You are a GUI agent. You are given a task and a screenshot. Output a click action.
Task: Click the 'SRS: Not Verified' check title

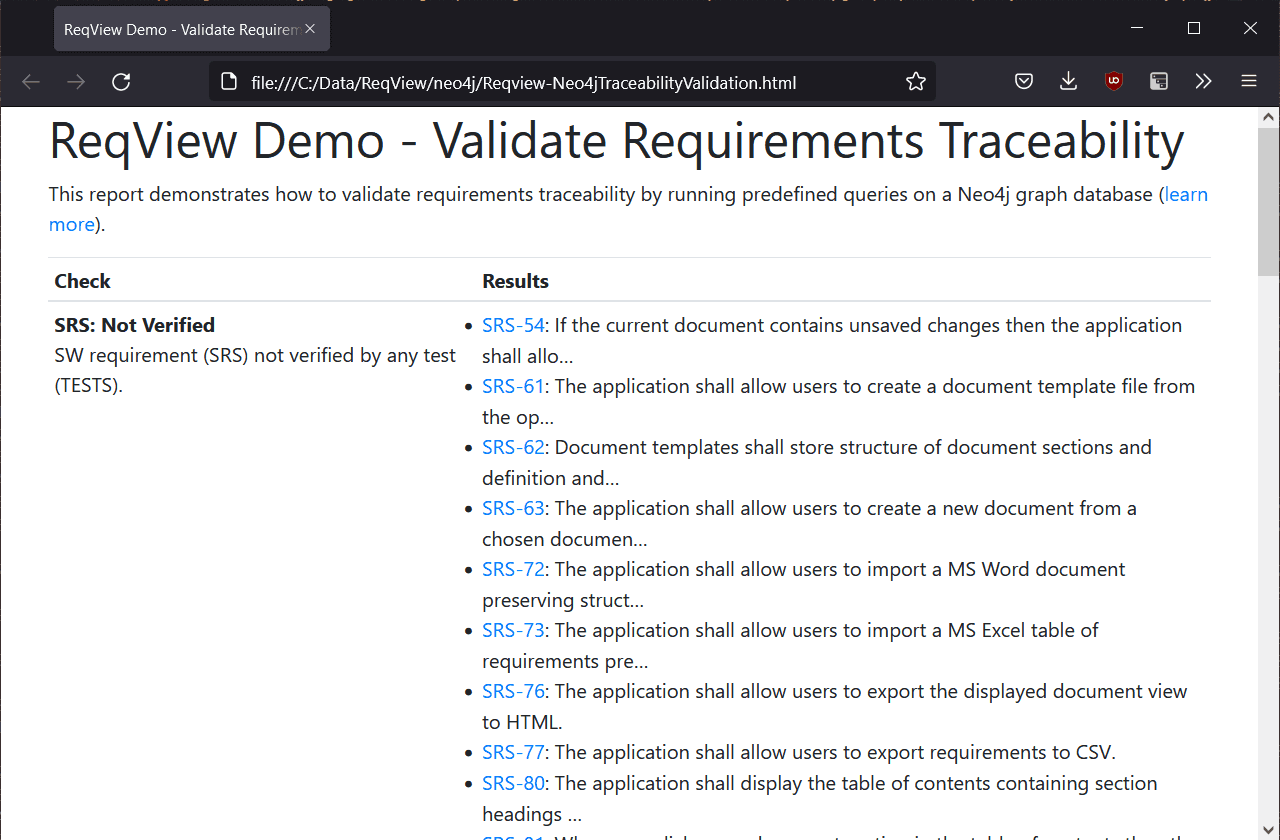pos(134,325)
